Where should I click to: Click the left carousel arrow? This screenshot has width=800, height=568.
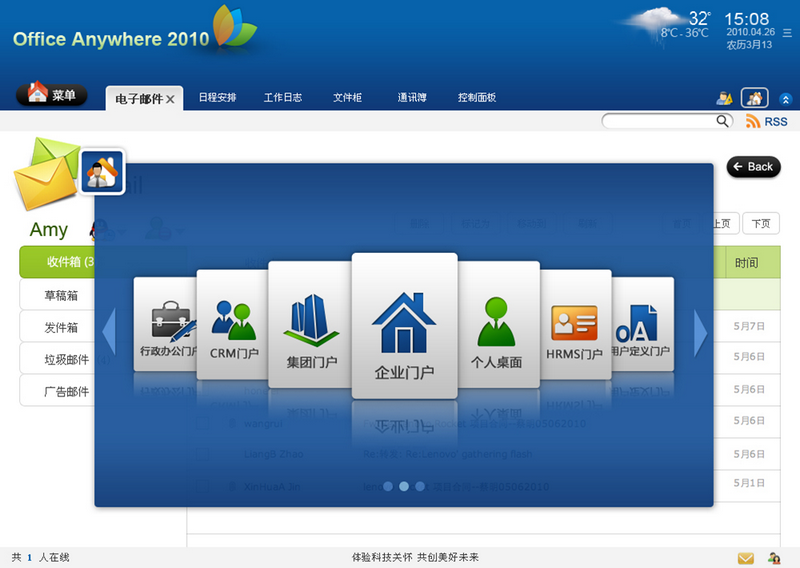(109, 332)
